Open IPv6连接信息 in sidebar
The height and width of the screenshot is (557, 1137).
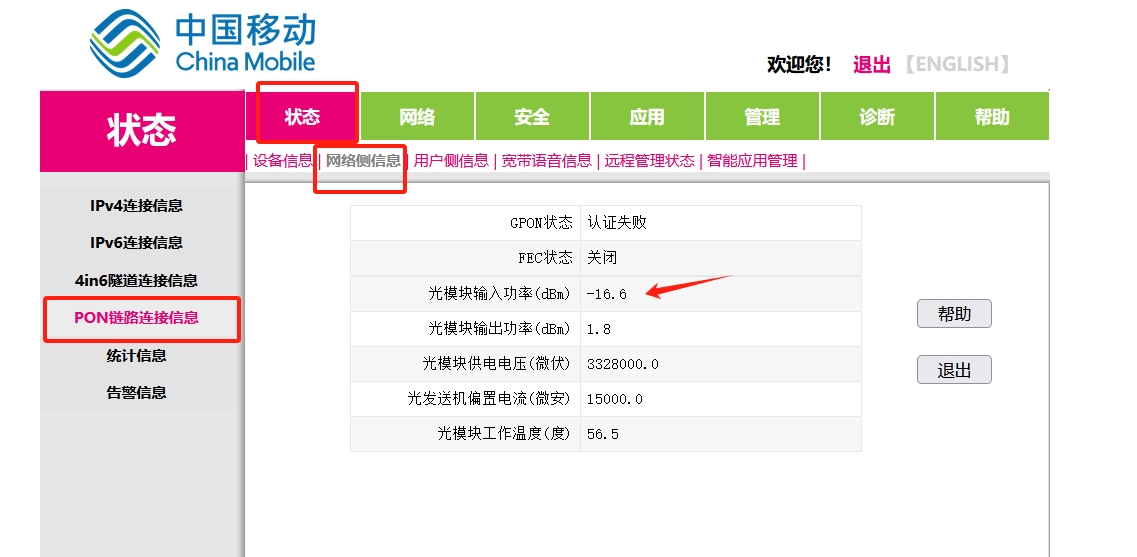click(137, 243)
